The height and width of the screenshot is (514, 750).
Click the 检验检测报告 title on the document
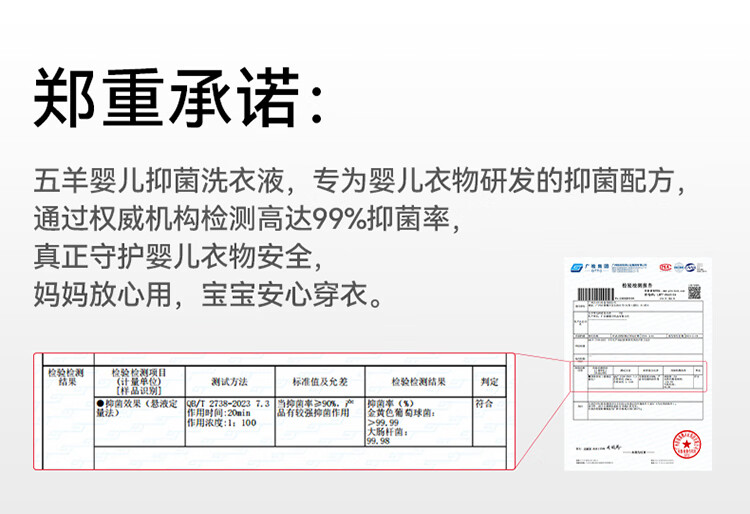tap(637, 285)
